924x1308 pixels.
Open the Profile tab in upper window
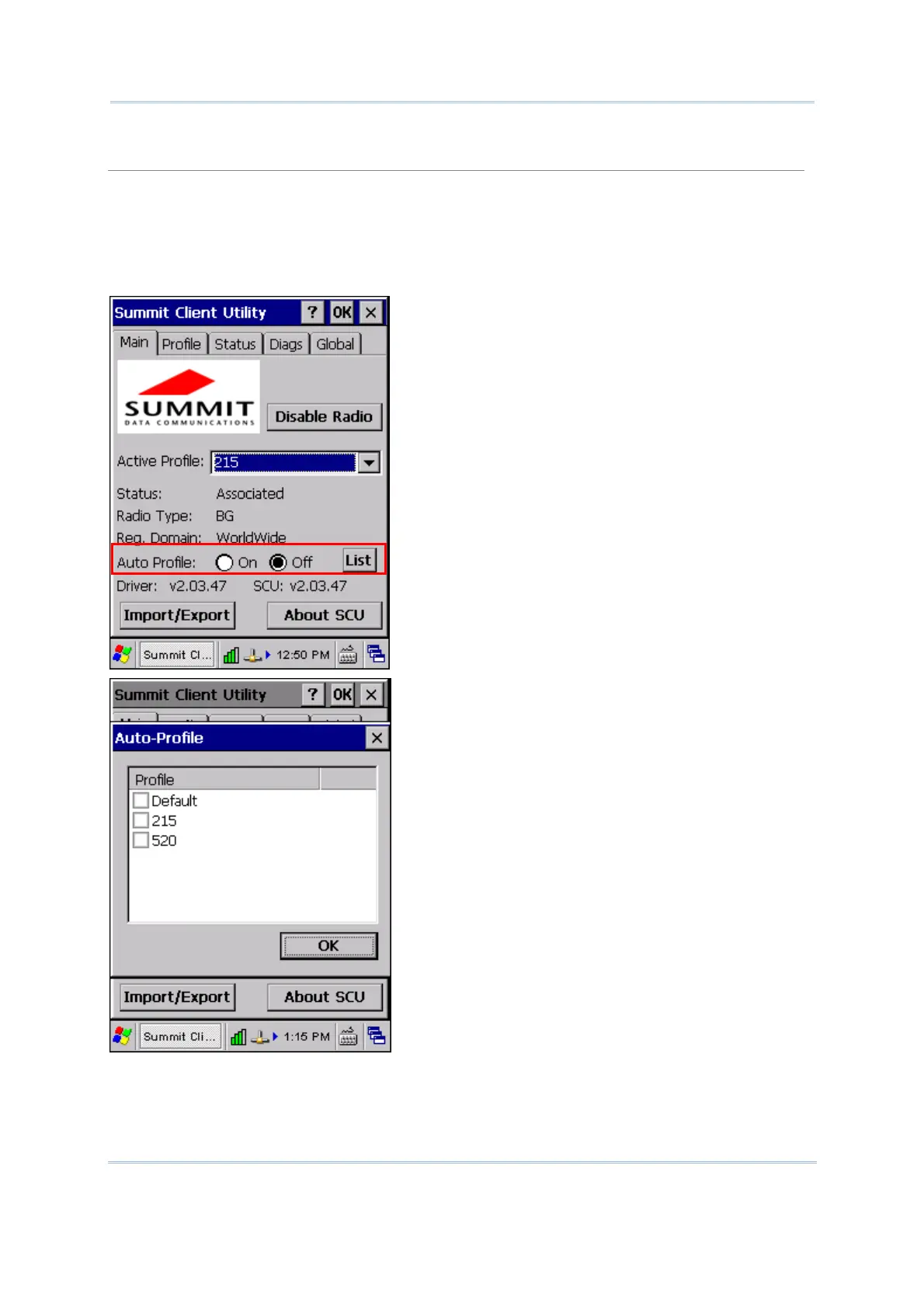182,344
